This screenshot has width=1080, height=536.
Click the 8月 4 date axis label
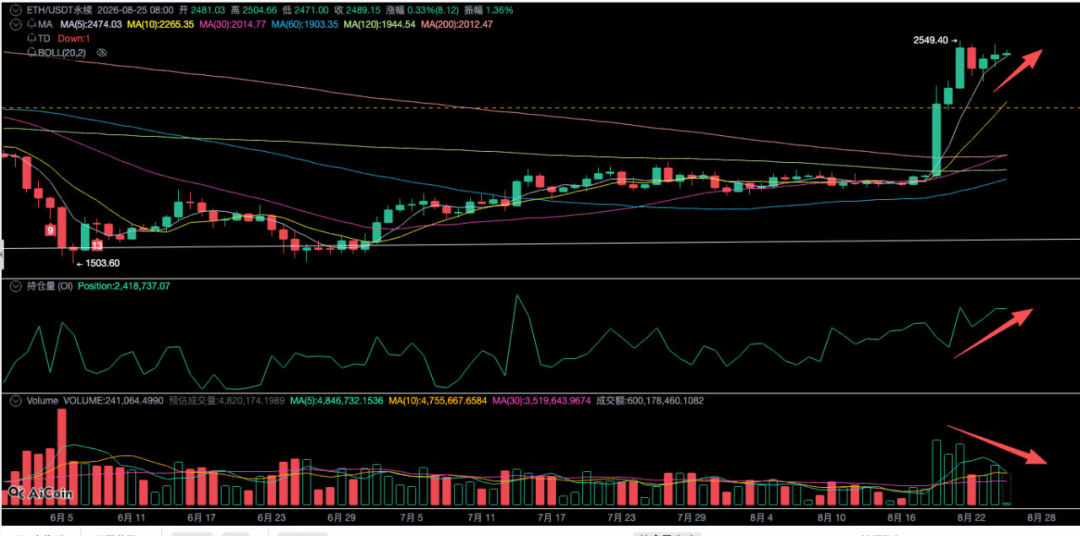point(762,516)
